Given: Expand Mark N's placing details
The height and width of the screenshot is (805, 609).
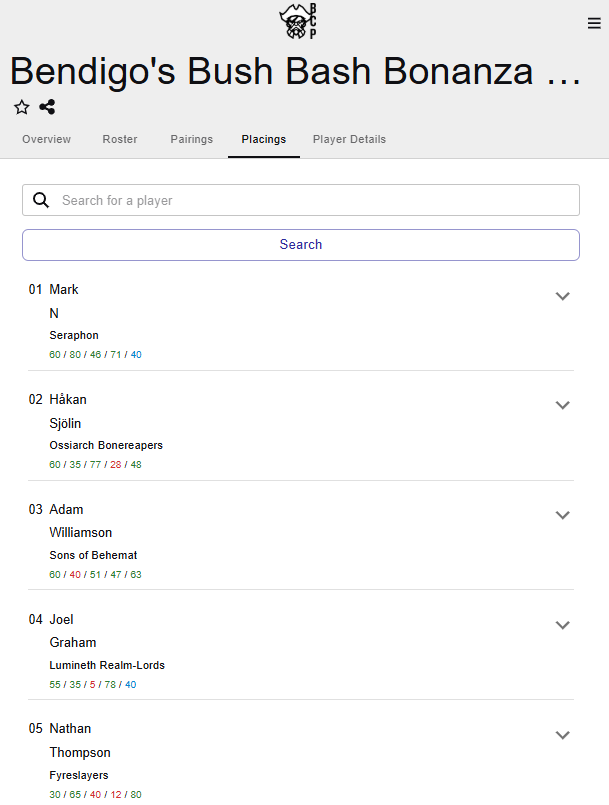Looking at the screenshot, I should tap(562, 296).
